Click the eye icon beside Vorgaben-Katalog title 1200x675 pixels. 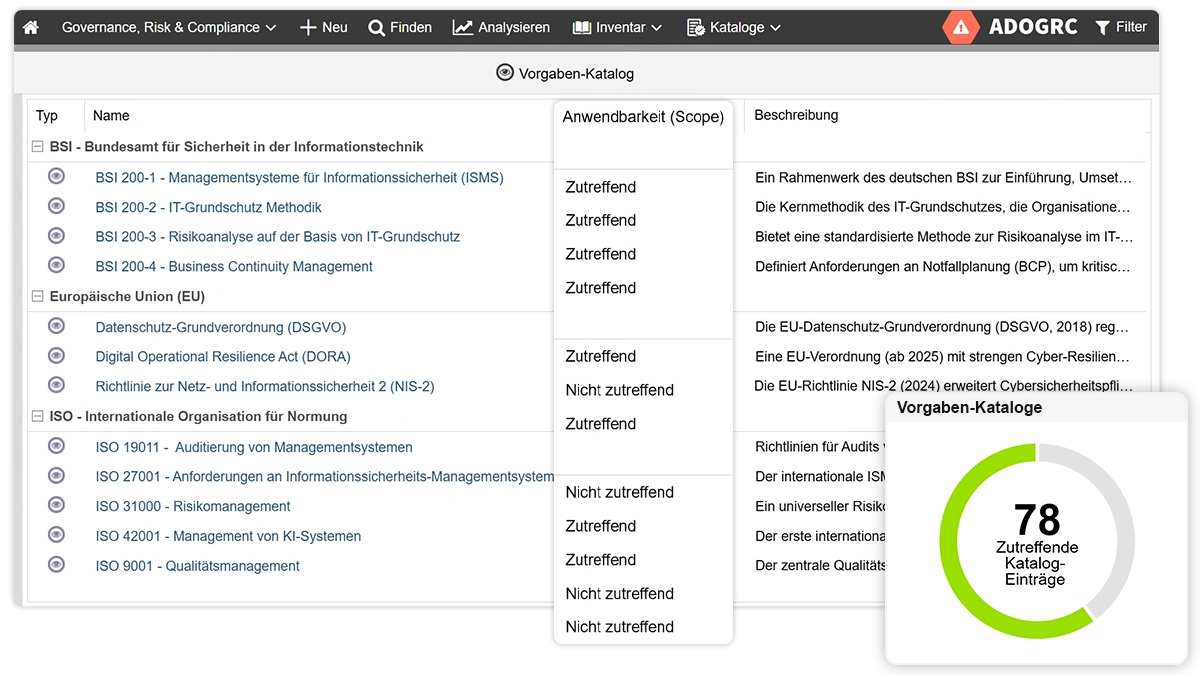[x=505, y=73]
